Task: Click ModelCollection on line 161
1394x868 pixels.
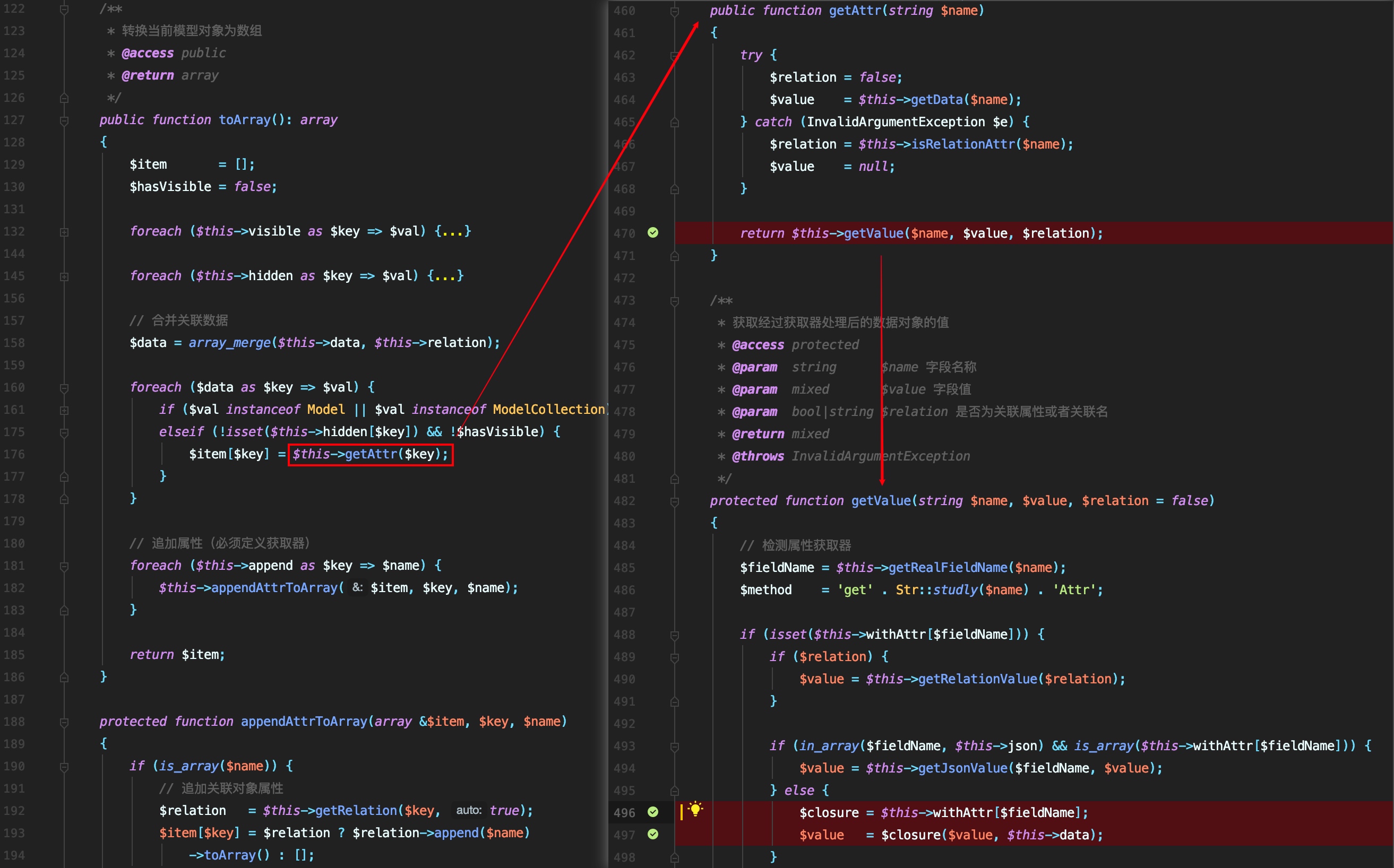Action: click(548, 409)
